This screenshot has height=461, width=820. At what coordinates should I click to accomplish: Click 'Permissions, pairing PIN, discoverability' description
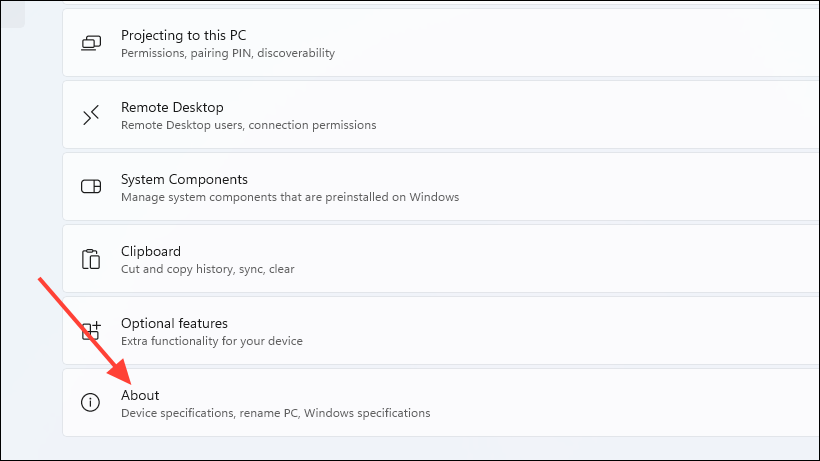tap(227, 53)
